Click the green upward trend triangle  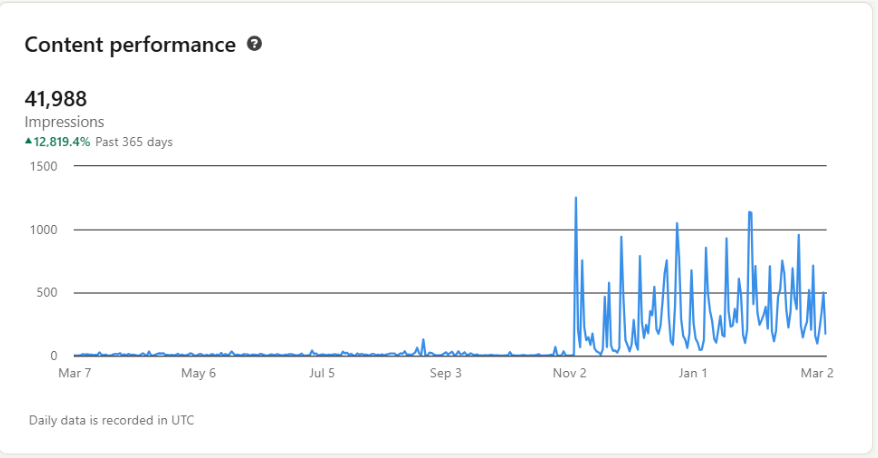[x=29, y=142]
